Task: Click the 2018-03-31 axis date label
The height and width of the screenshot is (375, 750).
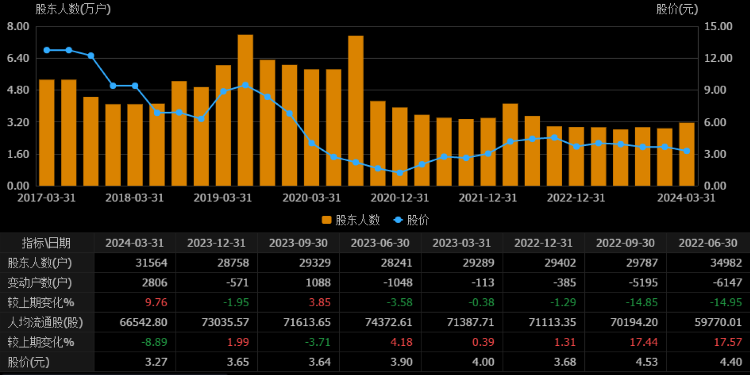Action: [135, 198]
